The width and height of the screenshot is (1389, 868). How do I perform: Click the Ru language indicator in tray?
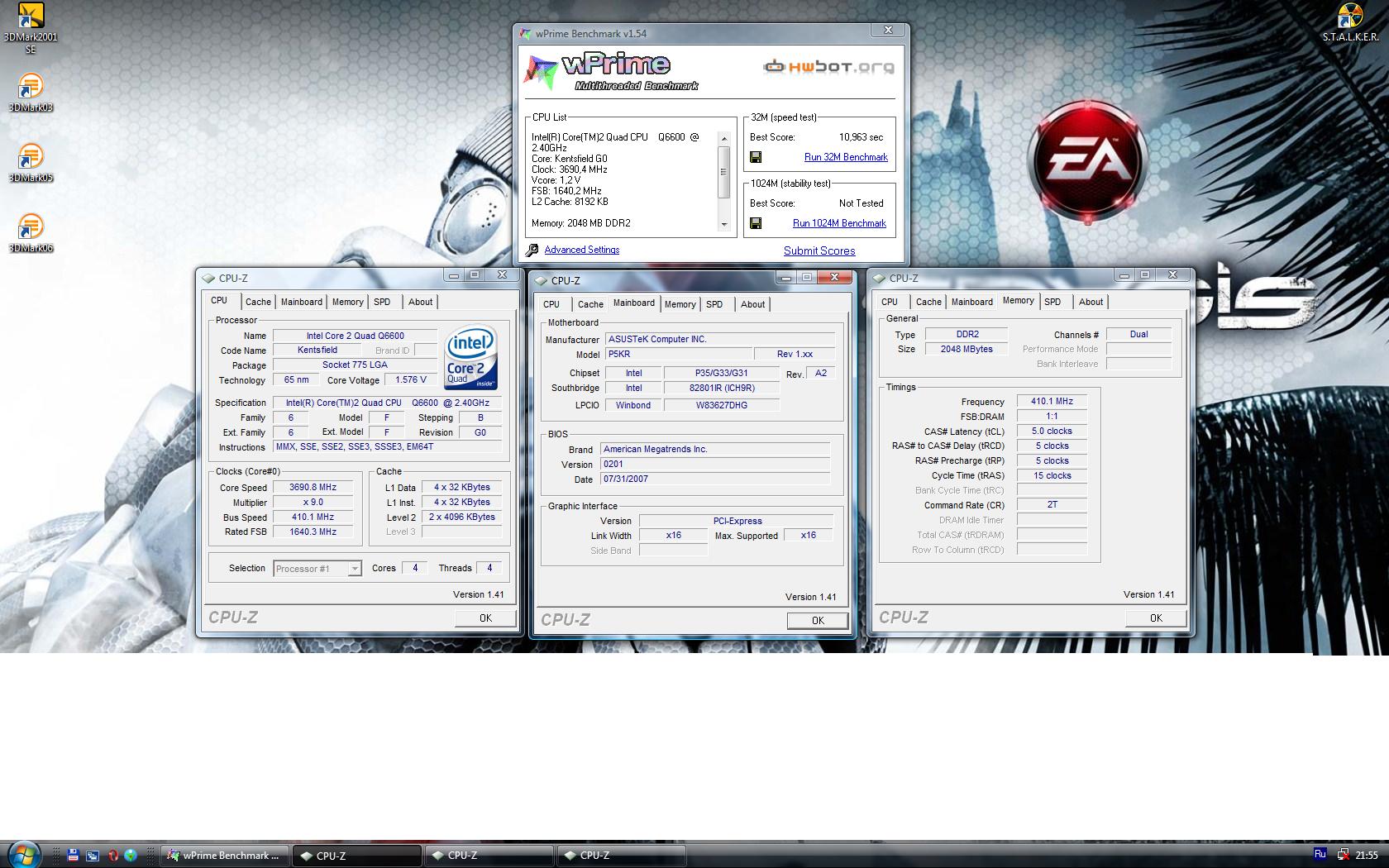pos(1320,854)
